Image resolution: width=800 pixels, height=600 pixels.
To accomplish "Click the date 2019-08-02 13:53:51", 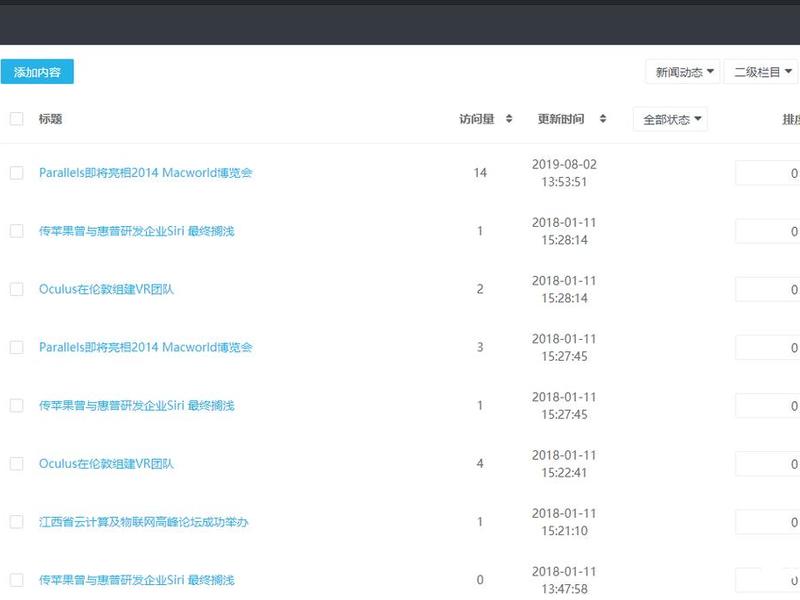I will coord(564,173).
